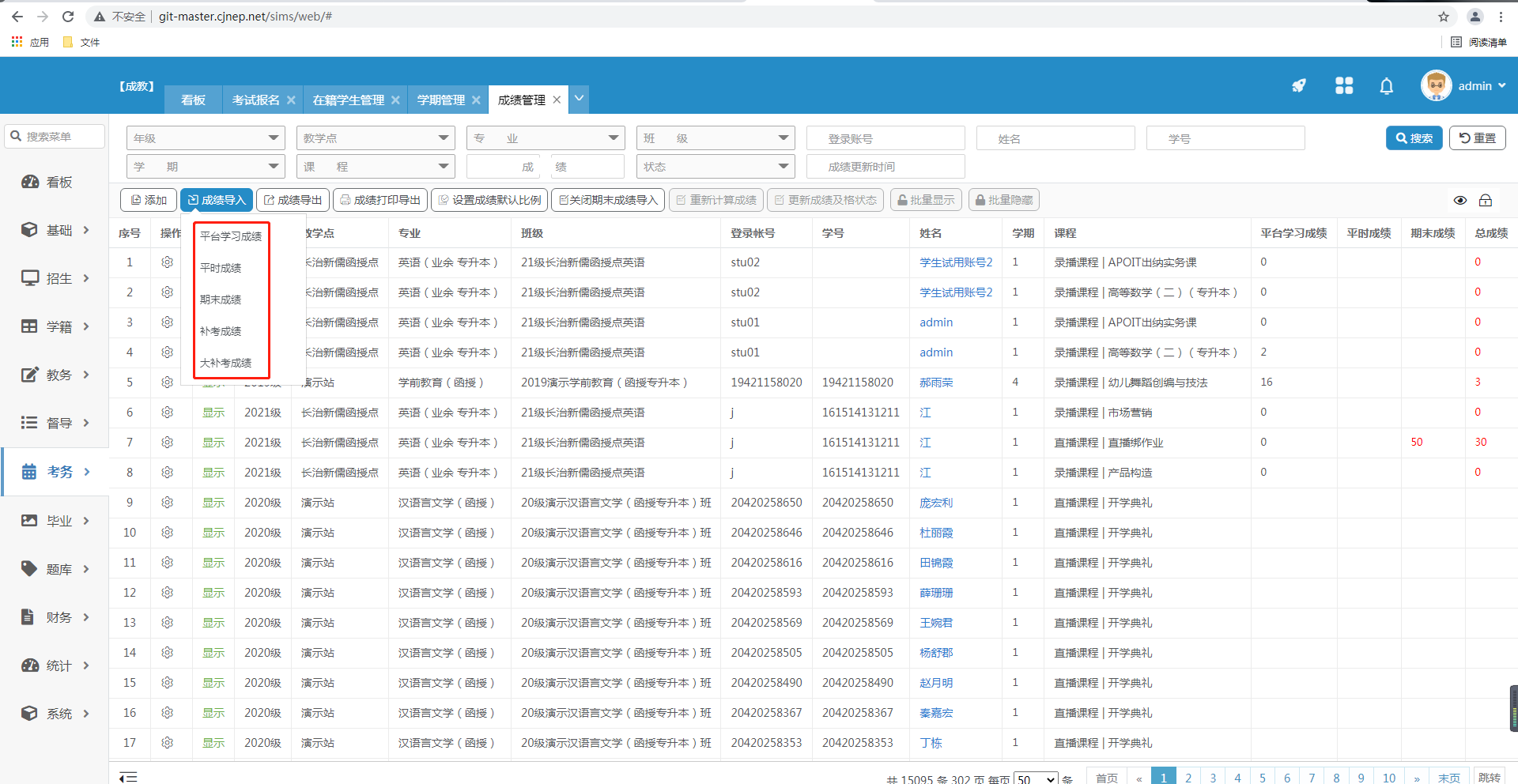Switch to the 学期管理 tab
The image size is (1518, 784).
(x=440, y=100)
